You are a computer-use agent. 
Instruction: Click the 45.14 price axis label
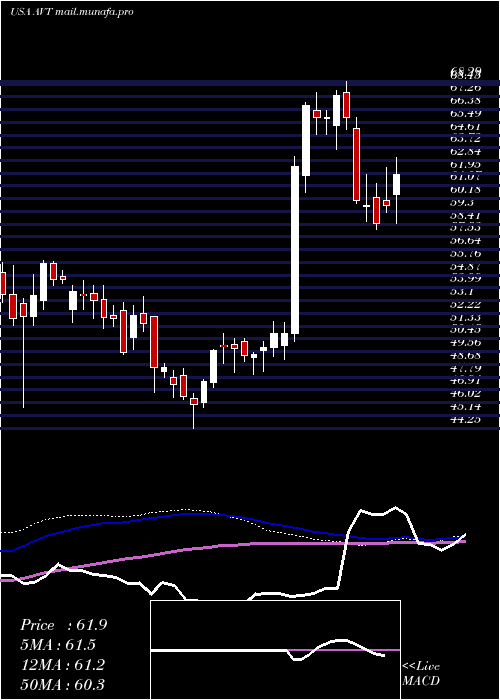point(466,406)
